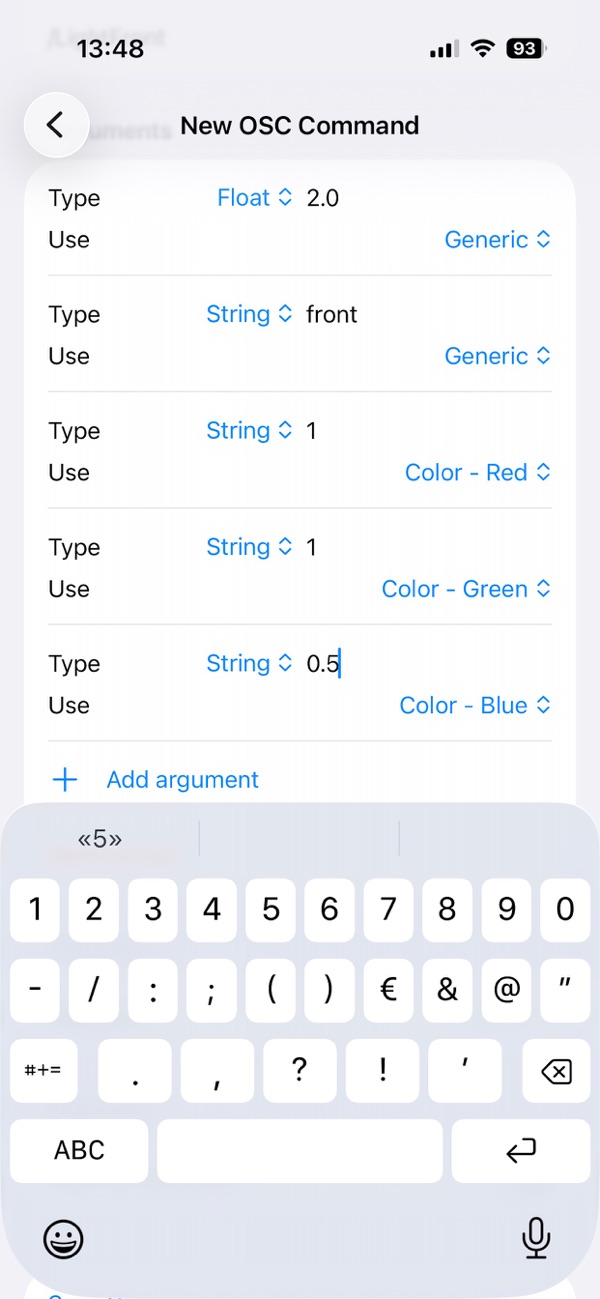Switch keyboard to #+= symbols
The image size is (600, 1299).
click(43, 1072)
